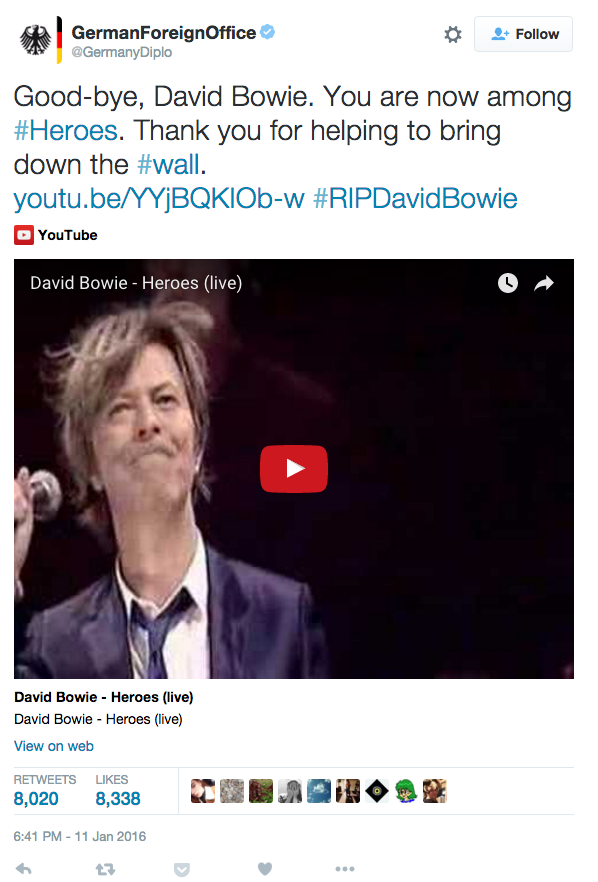The image size is (598, 882).
Task: Open the #Heroes hashtag
Action: (65, 130)
